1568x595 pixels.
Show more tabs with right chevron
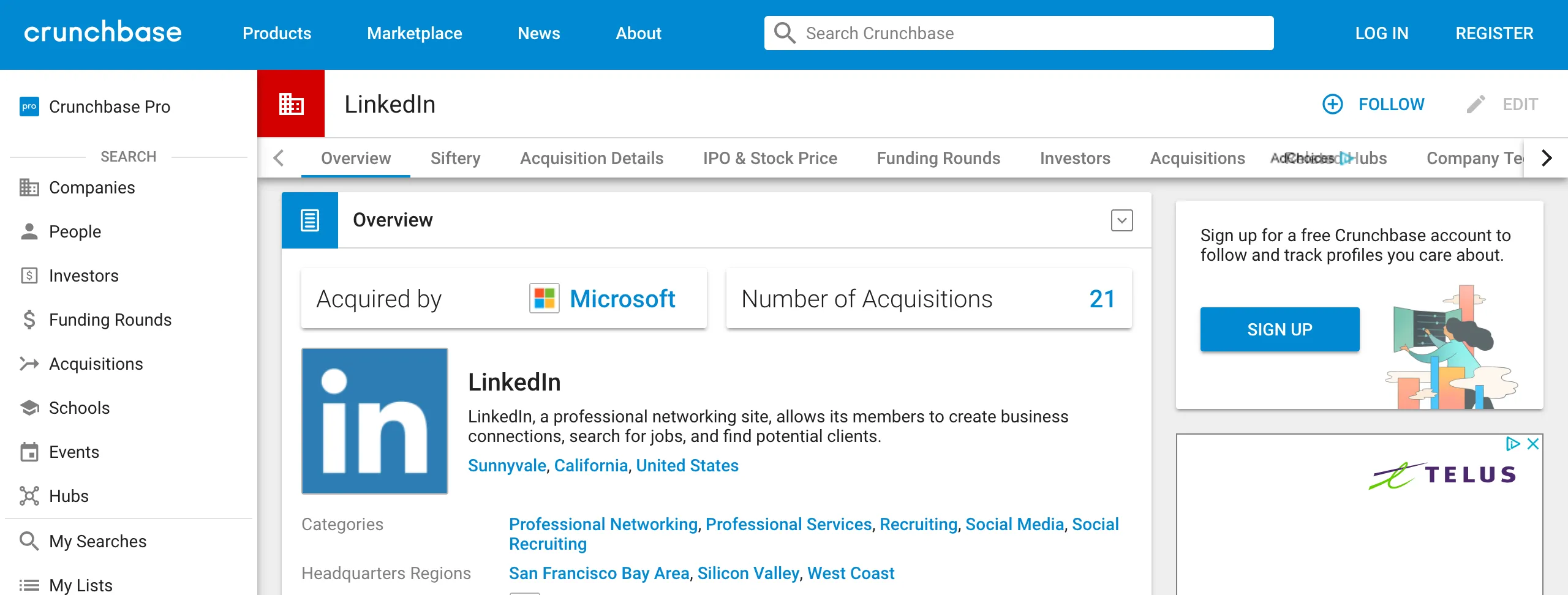1547,158
